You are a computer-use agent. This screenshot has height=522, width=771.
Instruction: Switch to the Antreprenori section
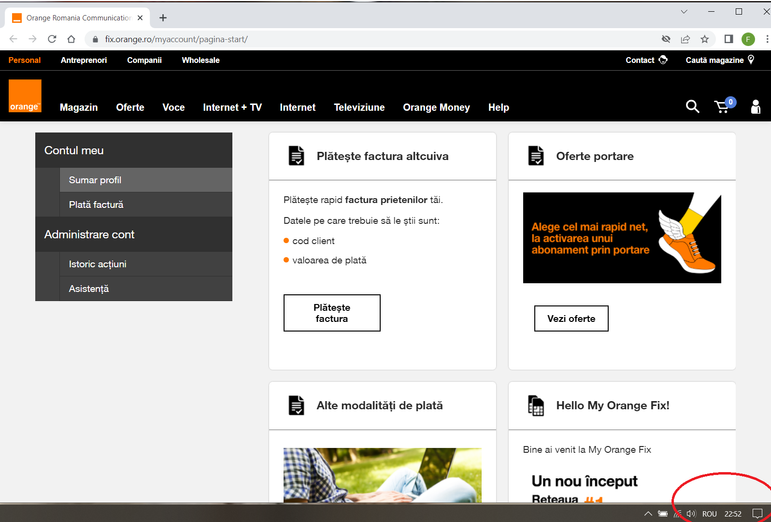pyautogui.click(x=84, y=60)
